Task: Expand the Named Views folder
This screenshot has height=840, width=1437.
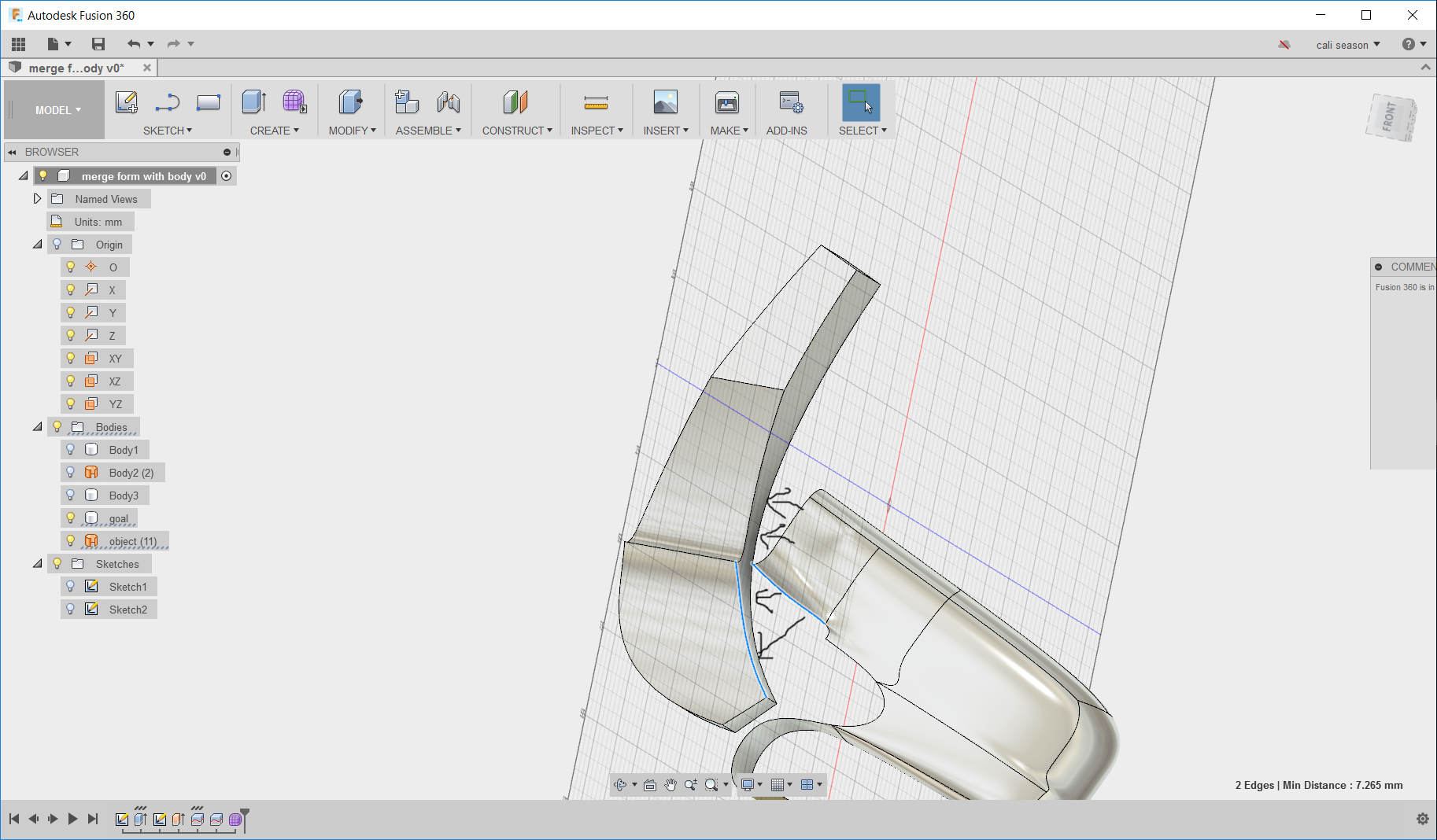Action: [x=37, y=199]
